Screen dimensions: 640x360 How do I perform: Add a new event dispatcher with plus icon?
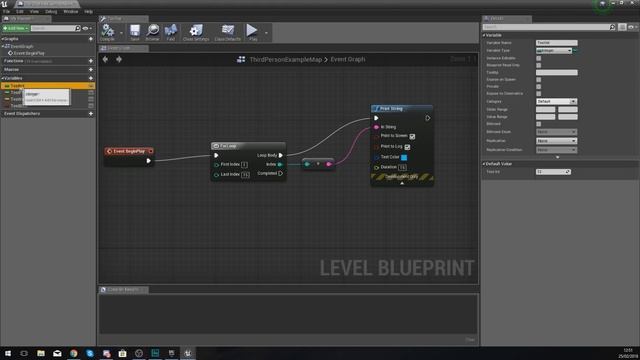pos(91,113)
